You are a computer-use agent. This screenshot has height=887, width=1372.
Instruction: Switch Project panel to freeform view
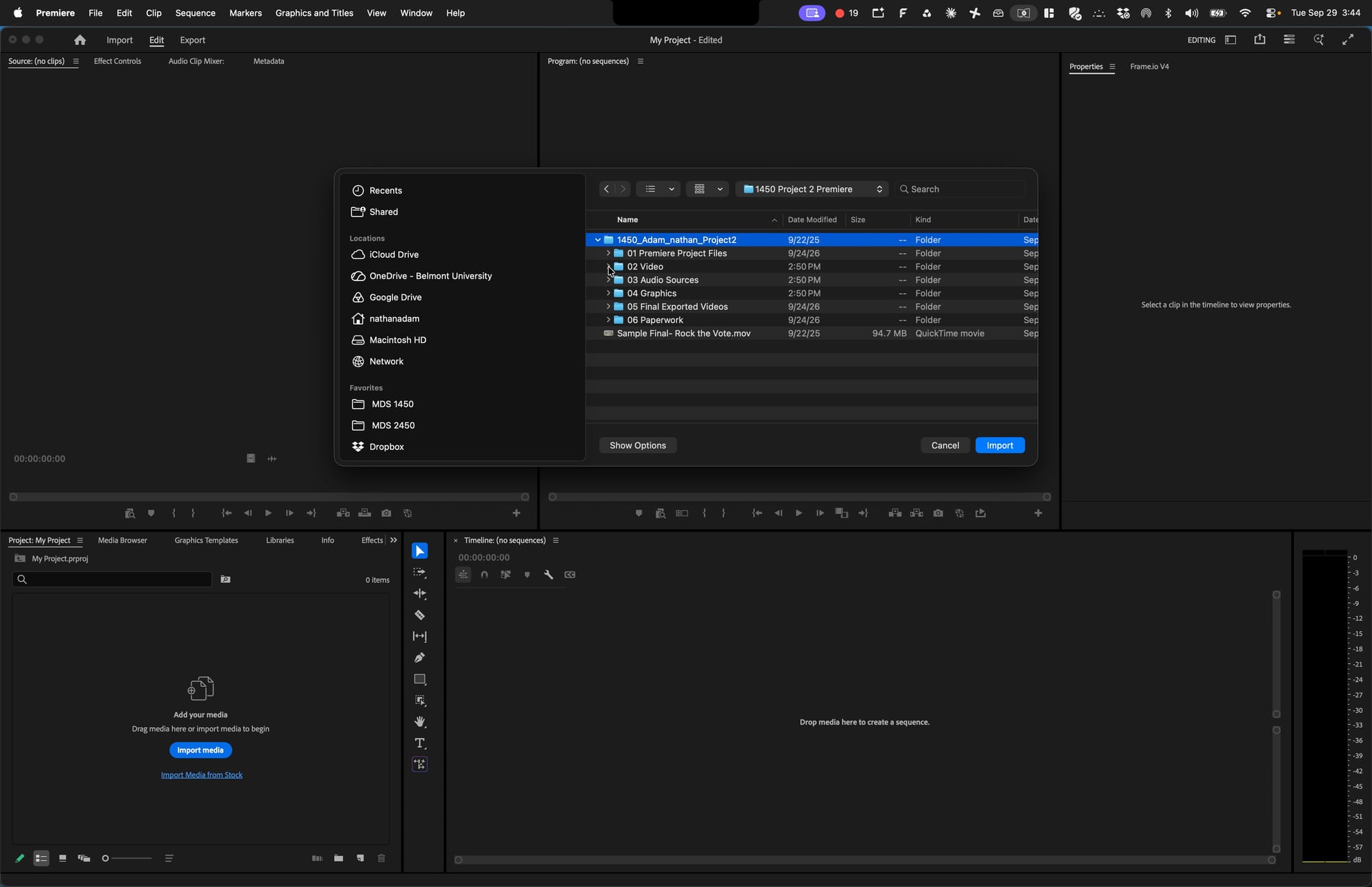pyautogui.click(x=84, y=858)
